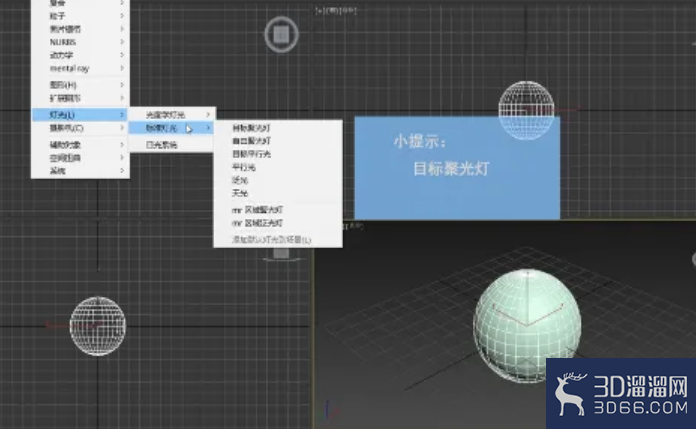
Task: Open the 系统 menu entry
Action: [80, 171]
